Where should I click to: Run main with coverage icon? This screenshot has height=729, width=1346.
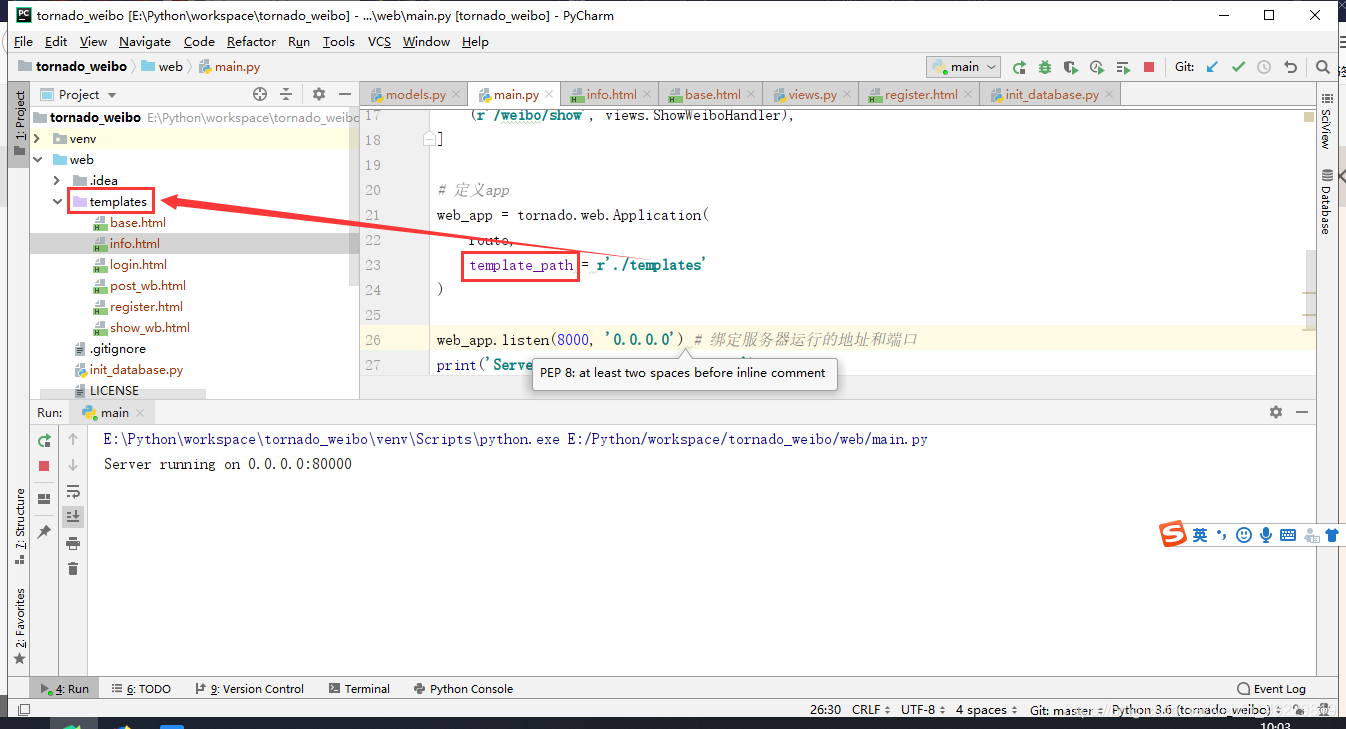(1071, 67)
